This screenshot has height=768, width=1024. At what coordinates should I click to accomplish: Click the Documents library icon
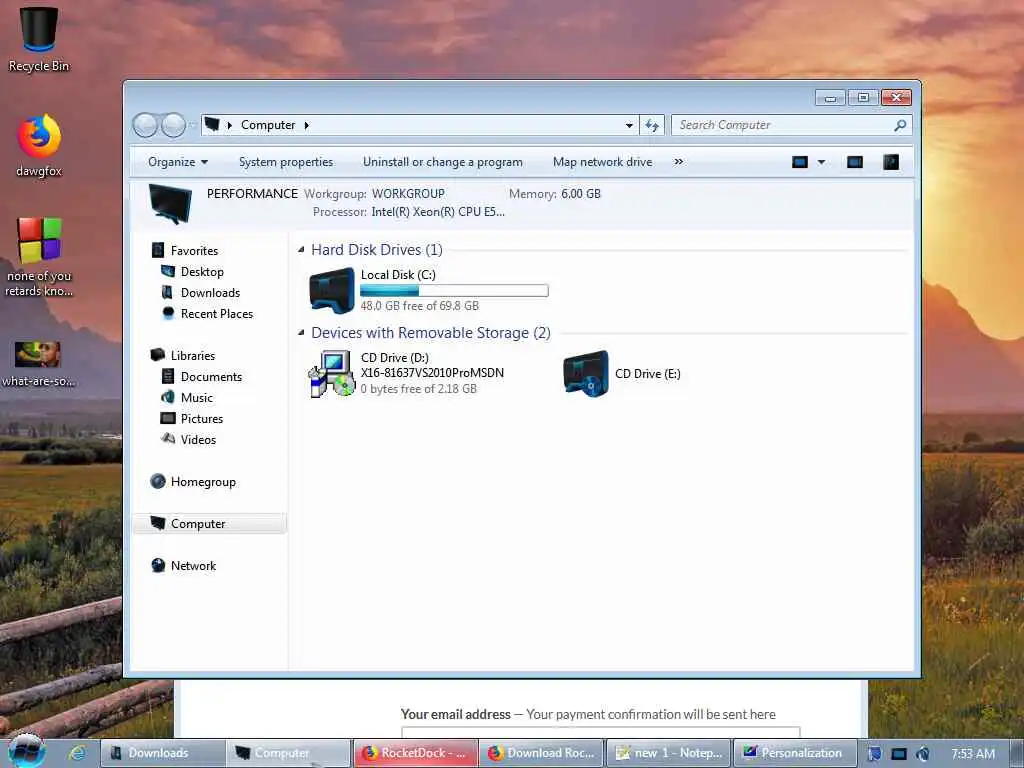[168, 376]
